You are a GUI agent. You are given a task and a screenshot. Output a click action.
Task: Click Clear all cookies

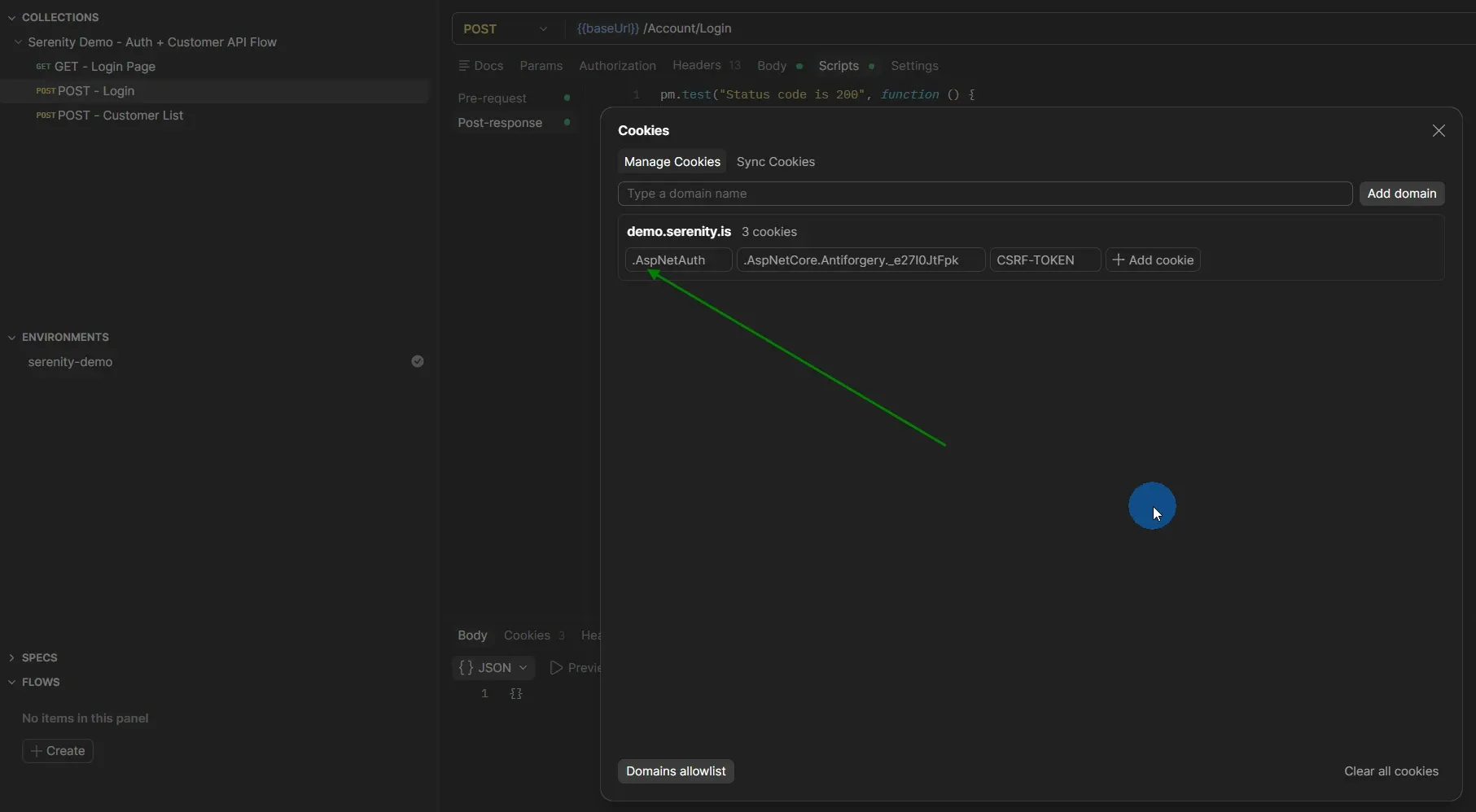point(1391,771)
